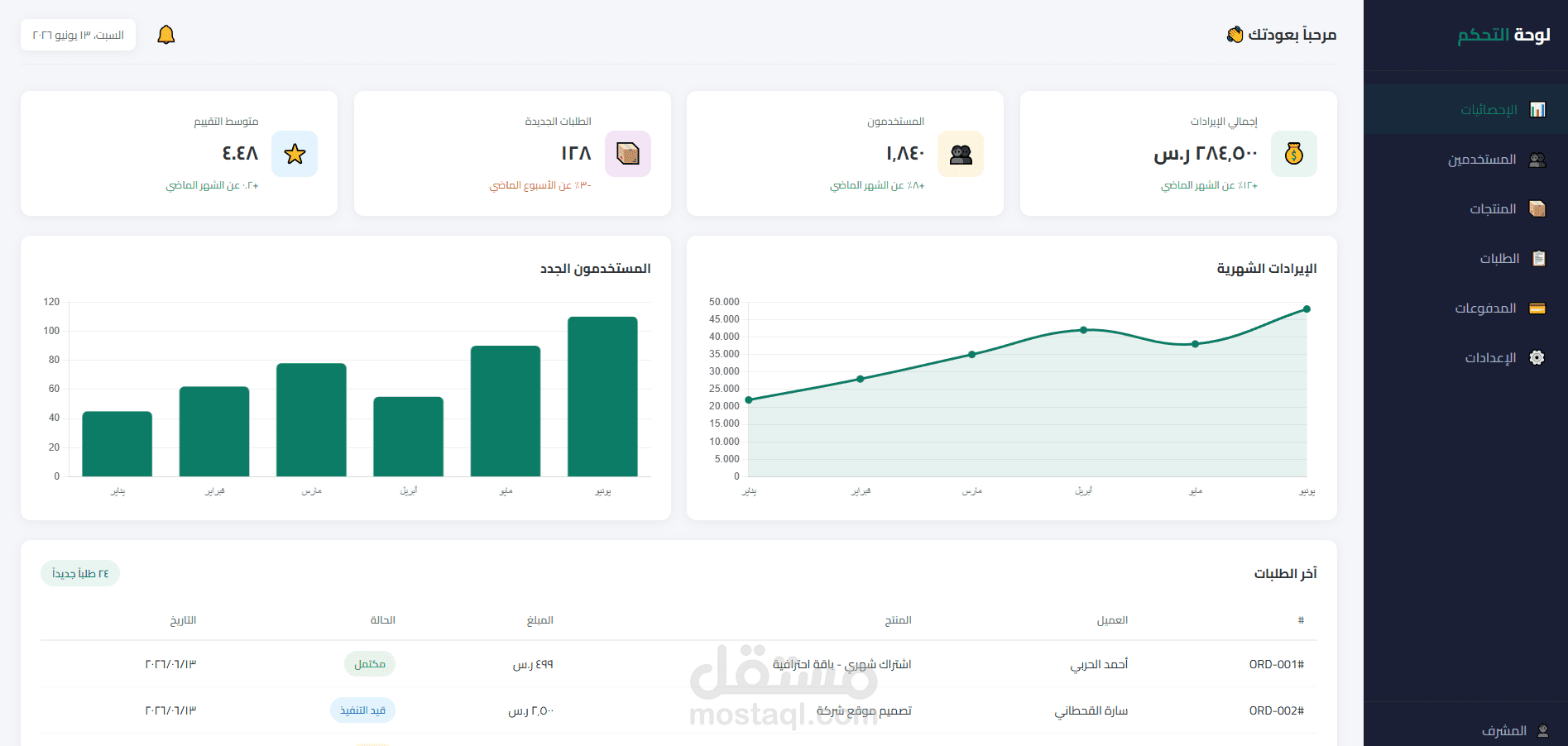Click the التاريخ column header
This screenshot has width=1568, height=746.
(183, 620)
